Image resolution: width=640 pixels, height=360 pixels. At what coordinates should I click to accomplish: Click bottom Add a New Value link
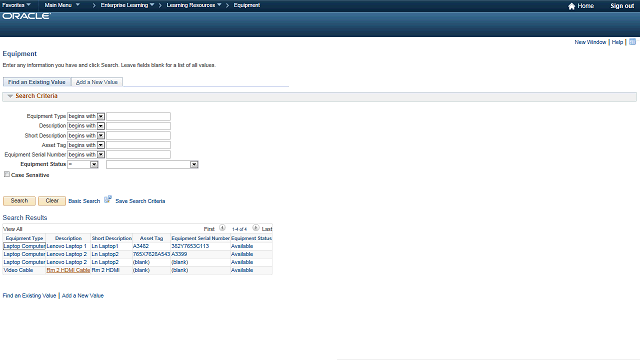click(x=83, y=296)
